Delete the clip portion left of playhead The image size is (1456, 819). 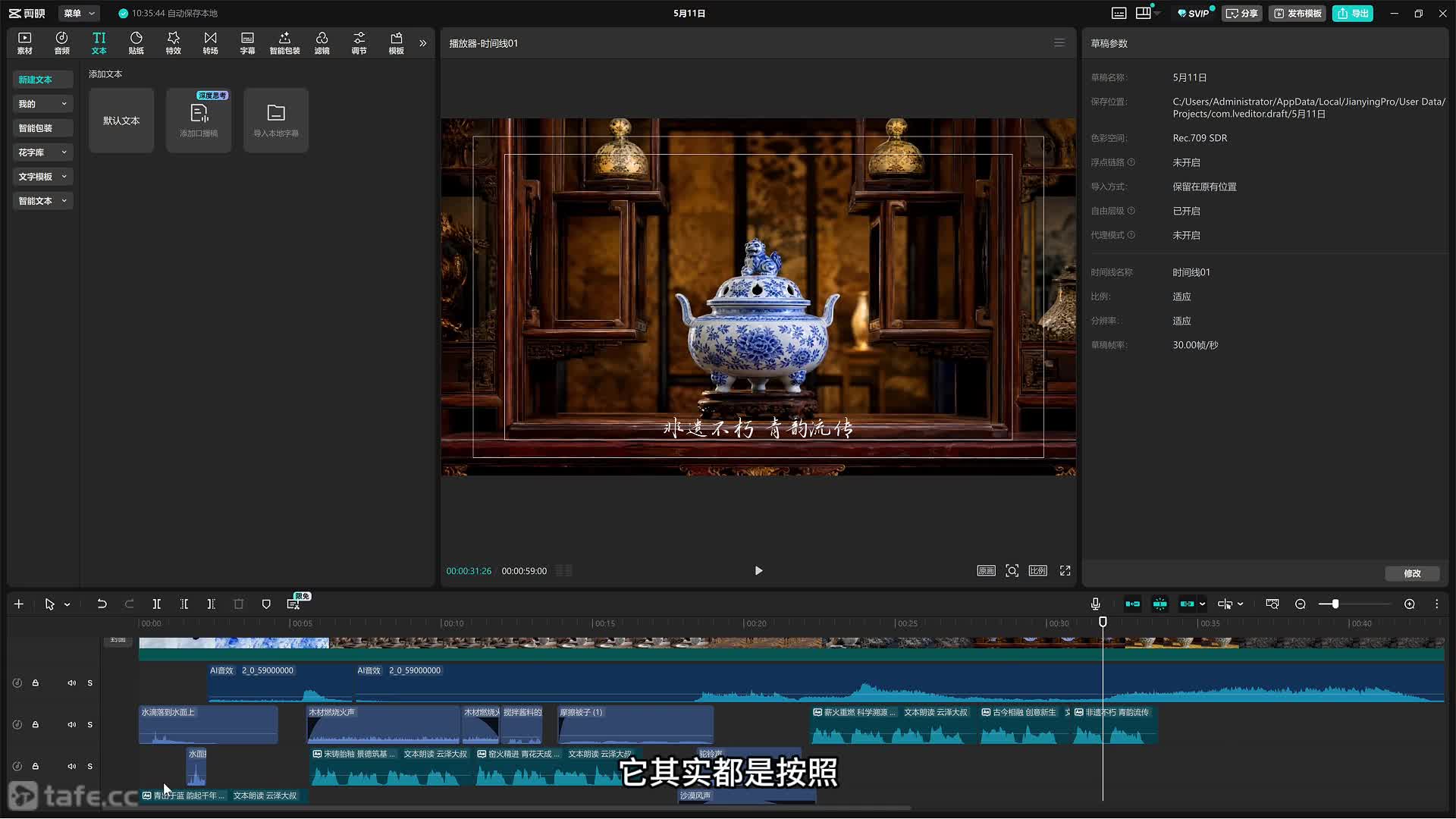(x=184, y=604)
